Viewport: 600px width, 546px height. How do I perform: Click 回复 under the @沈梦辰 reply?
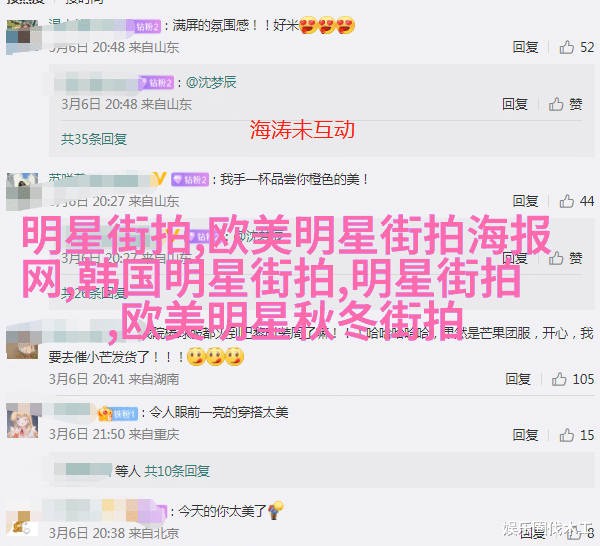pos(515,104)
